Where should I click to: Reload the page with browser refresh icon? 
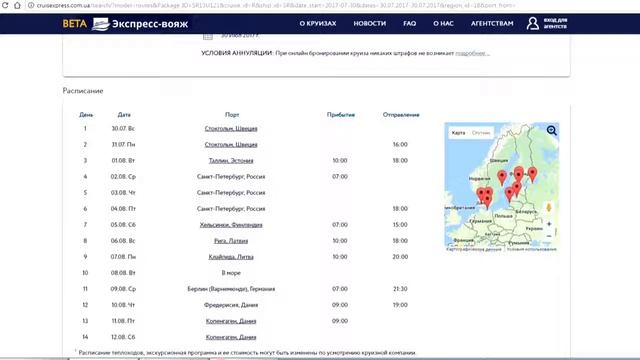point(5,5)
